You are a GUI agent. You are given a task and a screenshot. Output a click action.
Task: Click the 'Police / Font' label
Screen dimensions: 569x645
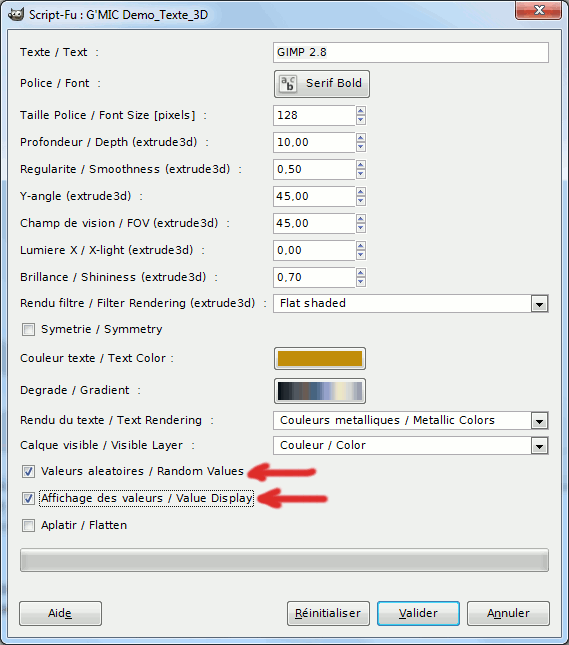point(55,83)
